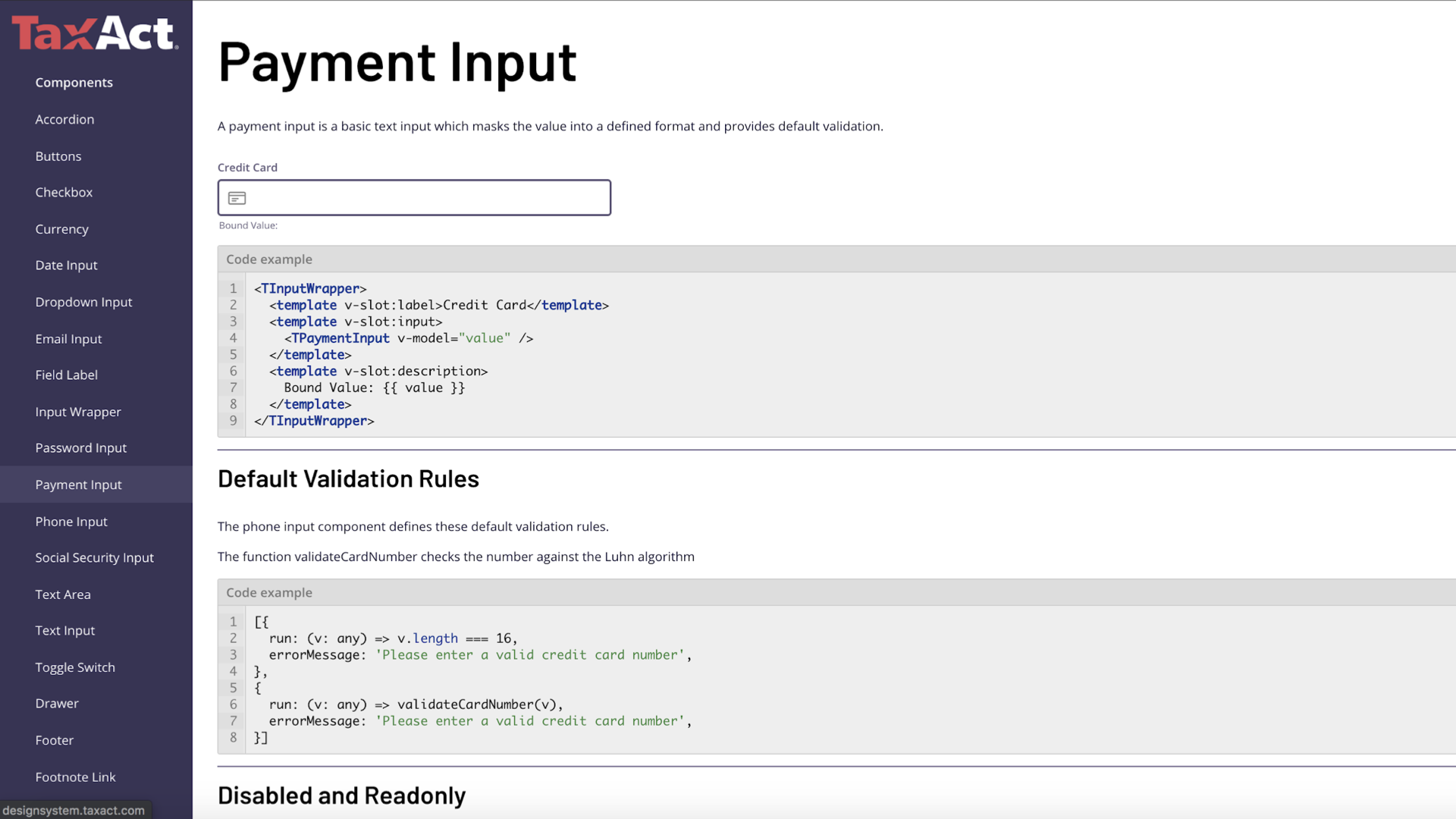The height and width of the screenshot is (819, 1456).
Task: Open the Accordion component page
Action: tap(64, 119)
